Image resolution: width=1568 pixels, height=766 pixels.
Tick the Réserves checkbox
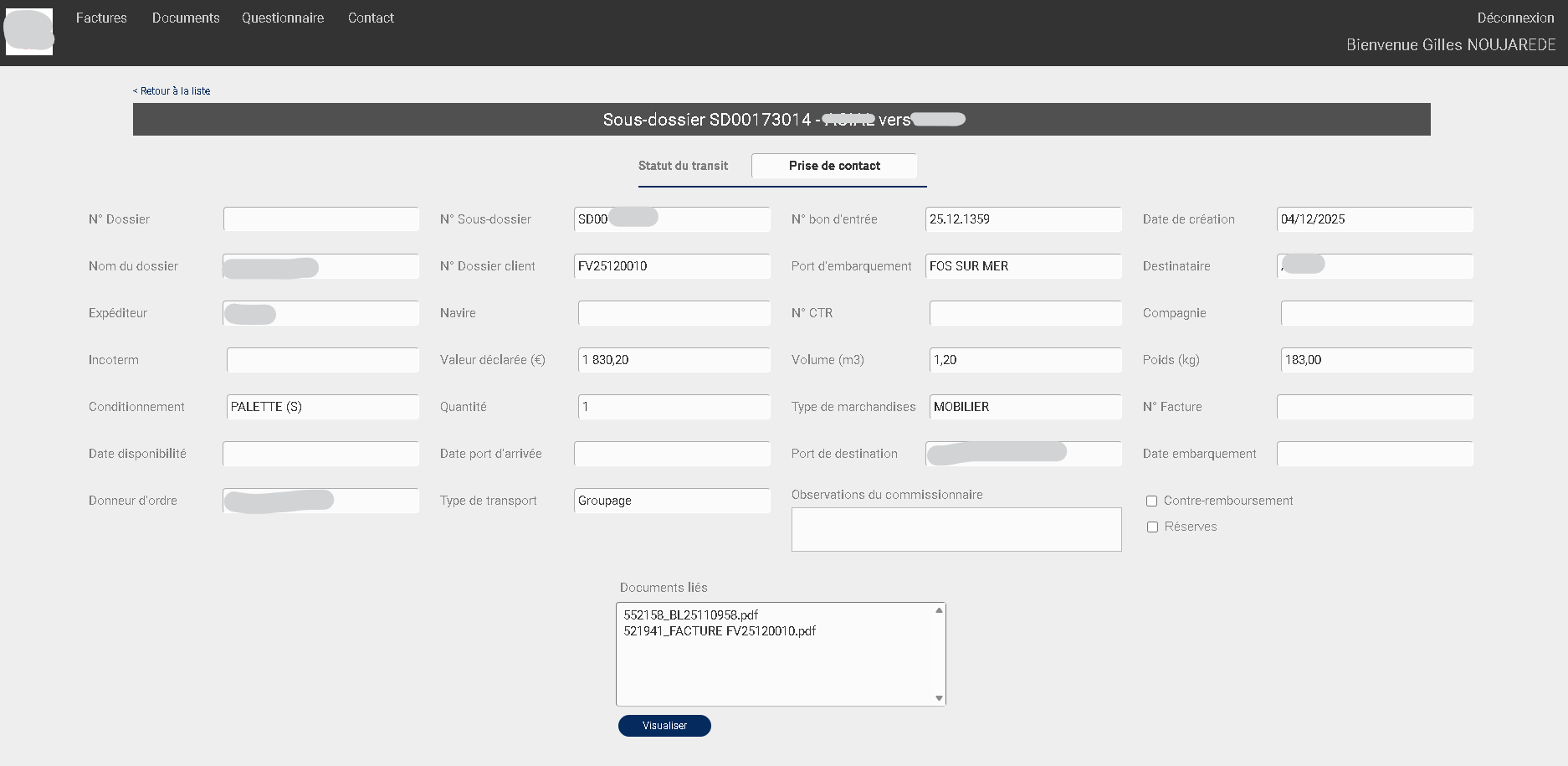pos(1152,527)
